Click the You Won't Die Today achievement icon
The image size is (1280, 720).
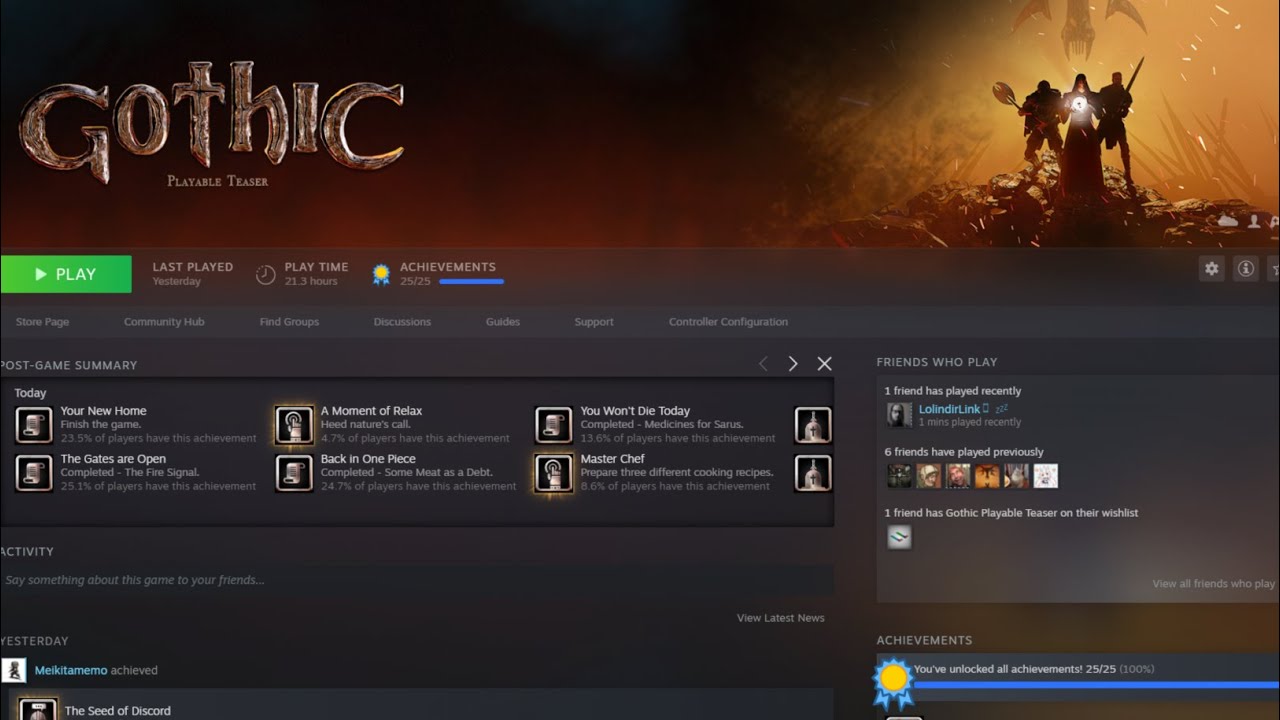tap(554, 425)
